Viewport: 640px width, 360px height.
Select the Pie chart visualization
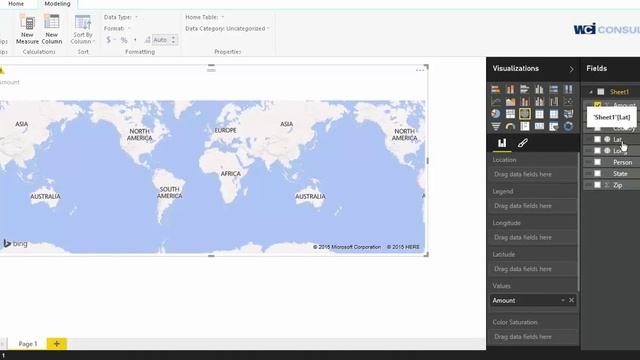coord(496,114)
